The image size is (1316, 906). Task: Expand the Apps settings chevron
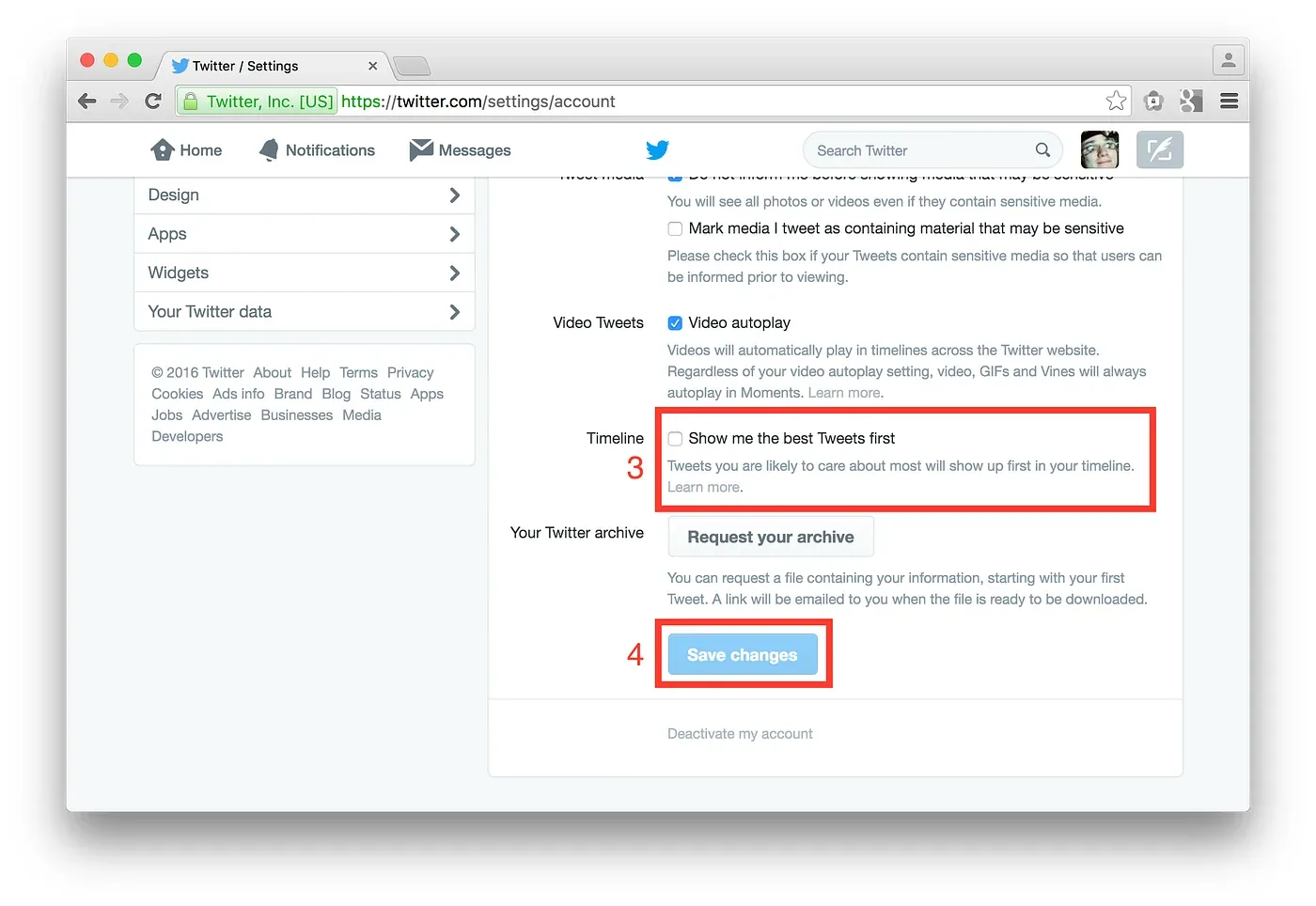click(x=455, y=234)
